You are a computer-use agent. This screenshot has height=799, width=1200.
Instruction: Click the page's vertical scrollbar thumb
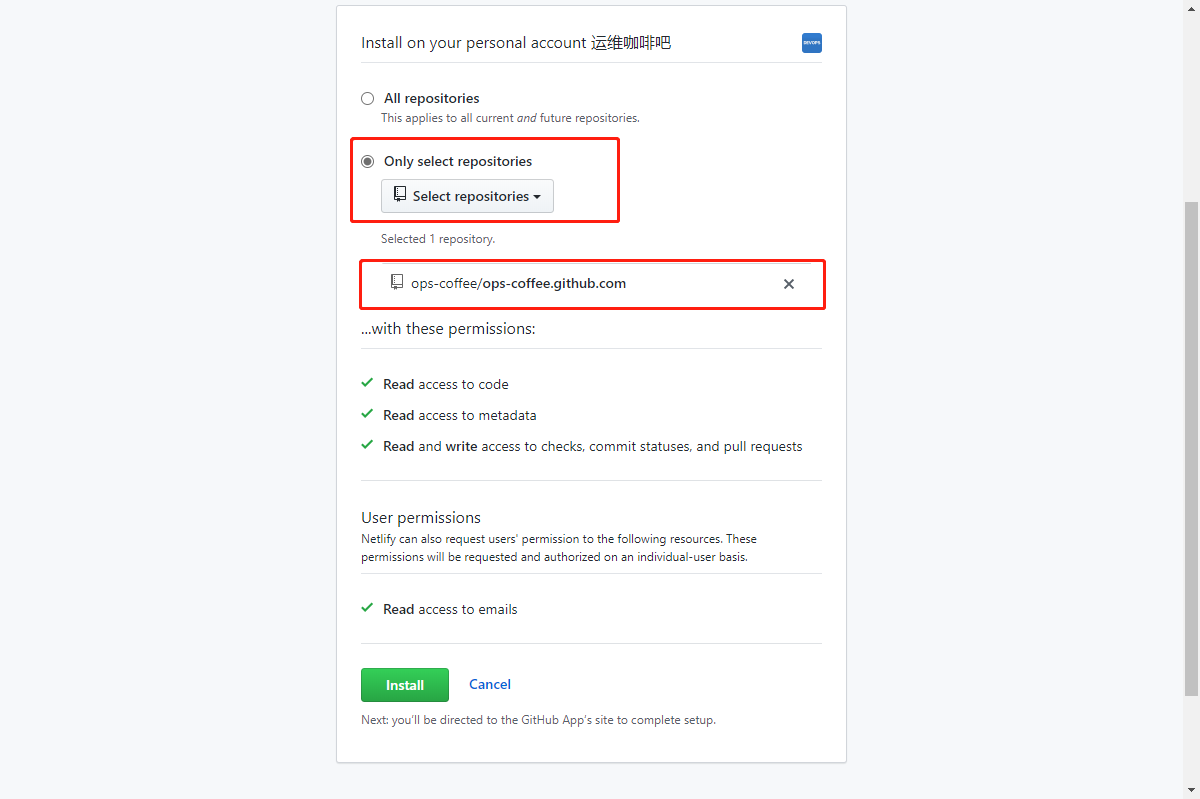(x=1191, y=448)
